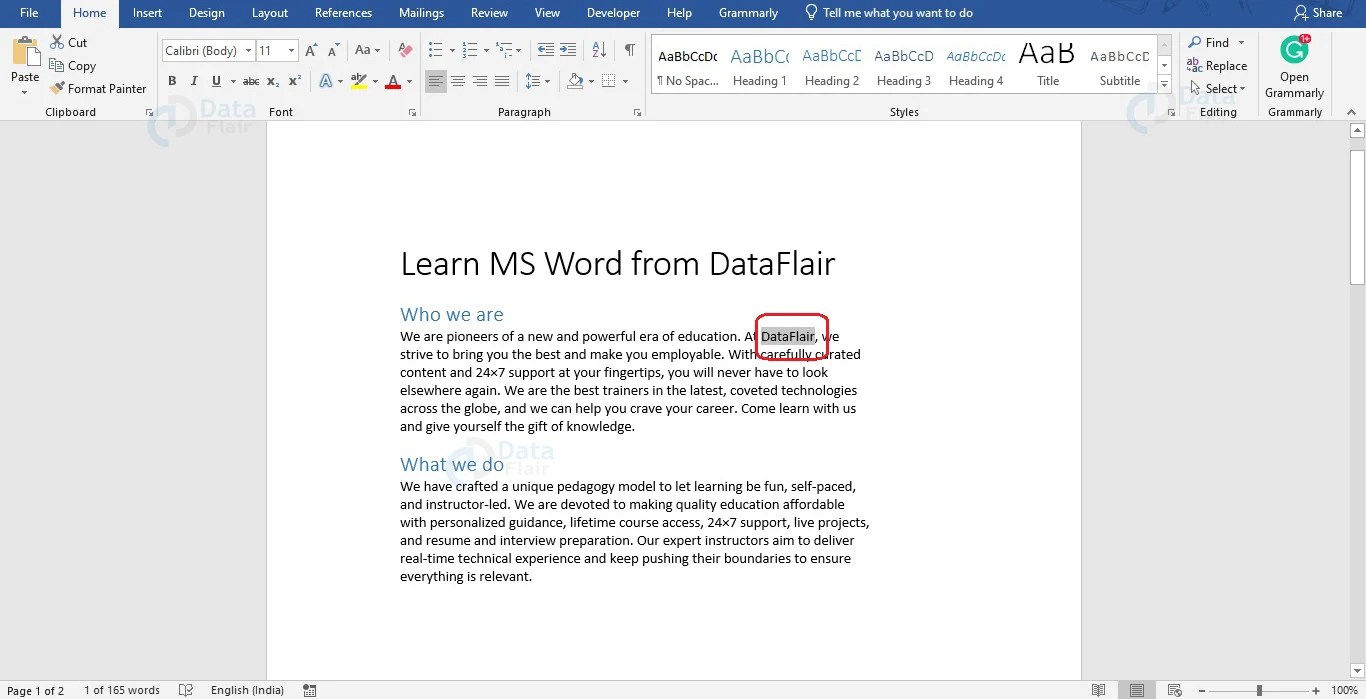Screen dimensions: 1366x699
Task: Toggle Bold formatting
Action: point(171,80)
